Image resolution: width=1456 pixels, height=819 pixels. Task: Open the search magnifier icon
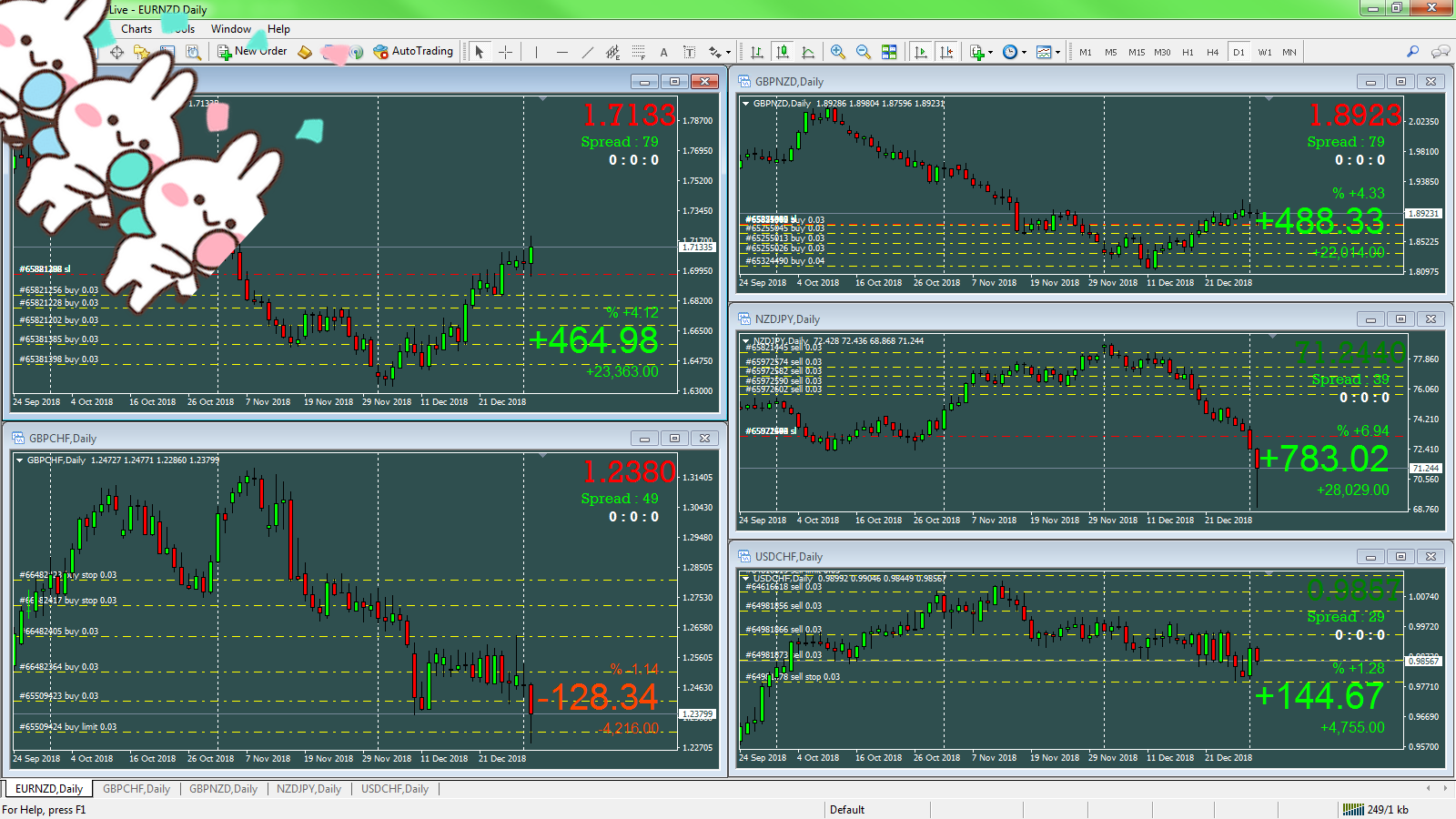1412,52
